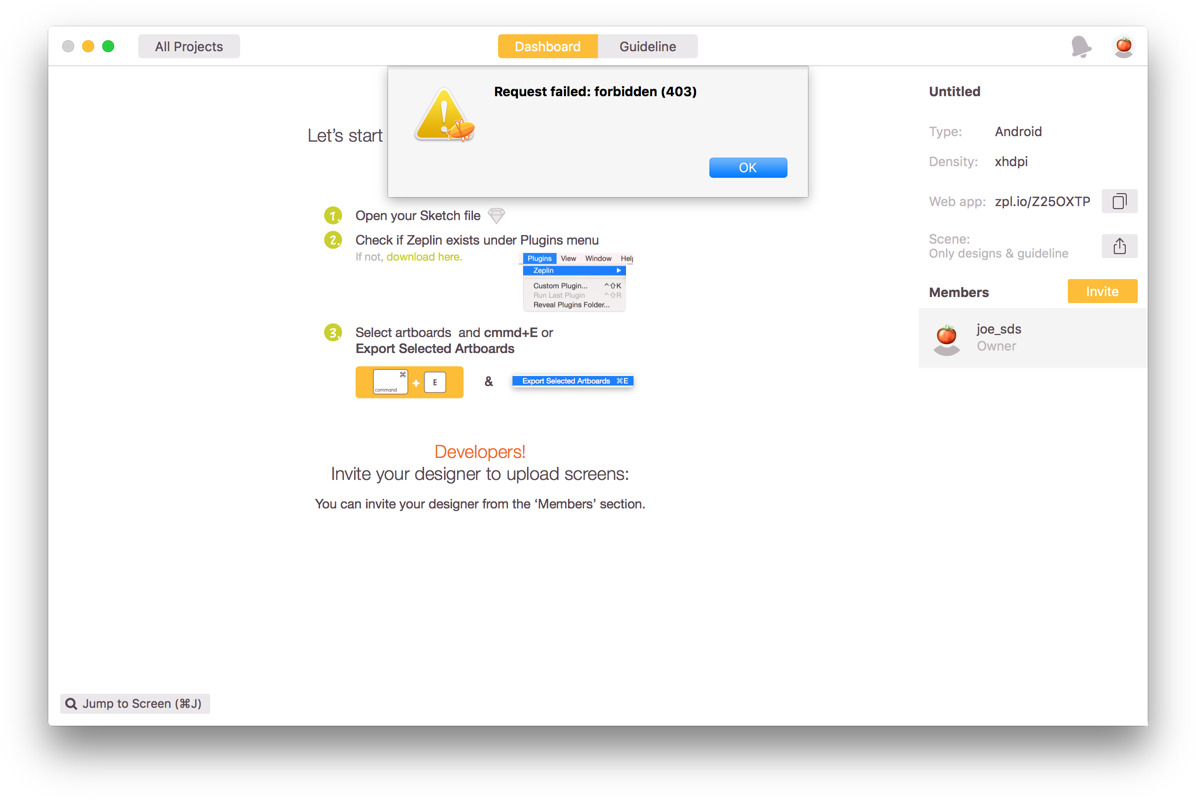Viewport: 1196px width, 800px height.
Task: Follow the 'download here' link
Action: coord(424,257)
